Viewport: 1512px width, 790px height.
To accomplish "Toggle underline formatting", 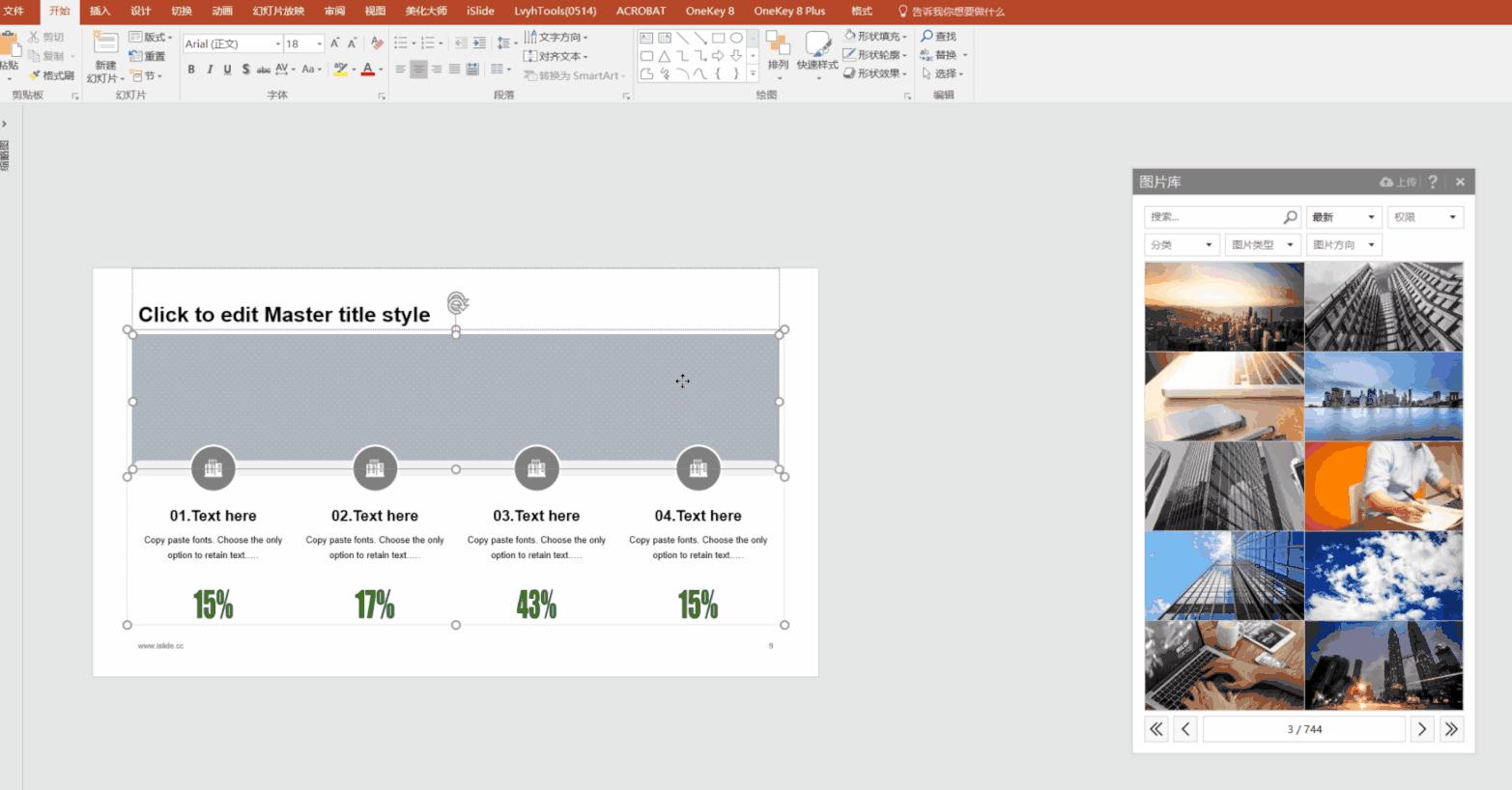I will point(227,70).
